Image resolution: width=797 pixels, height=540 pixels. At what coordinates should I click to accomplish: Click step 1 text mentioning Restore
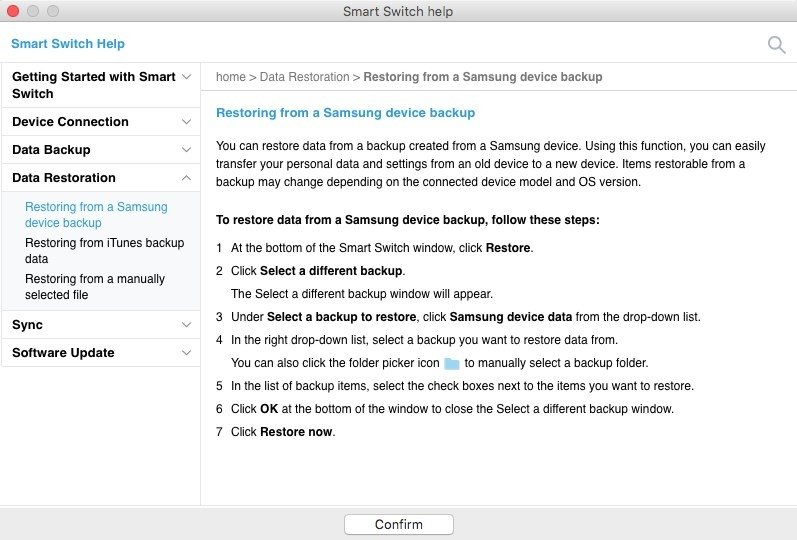(x=382, y=248)
